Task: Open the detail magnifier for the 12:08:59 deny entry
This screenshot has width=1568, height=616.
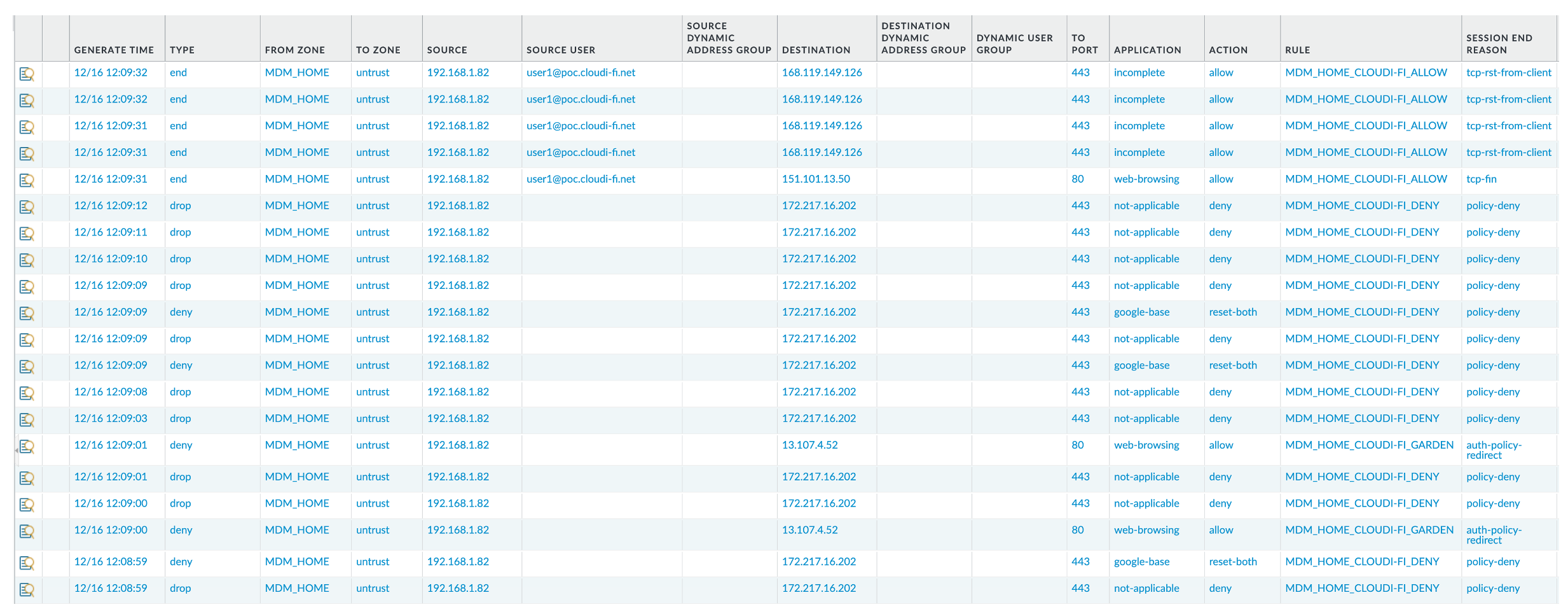Action: click(27, 563)
